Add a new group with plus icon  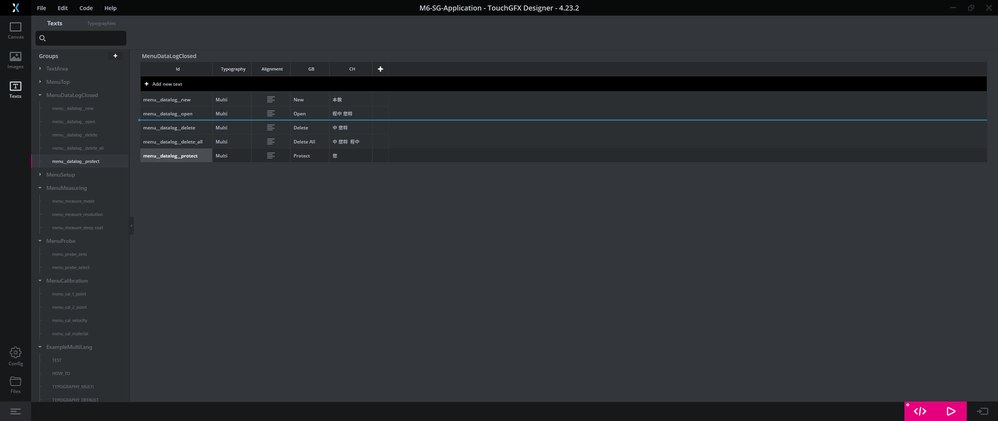115,56
